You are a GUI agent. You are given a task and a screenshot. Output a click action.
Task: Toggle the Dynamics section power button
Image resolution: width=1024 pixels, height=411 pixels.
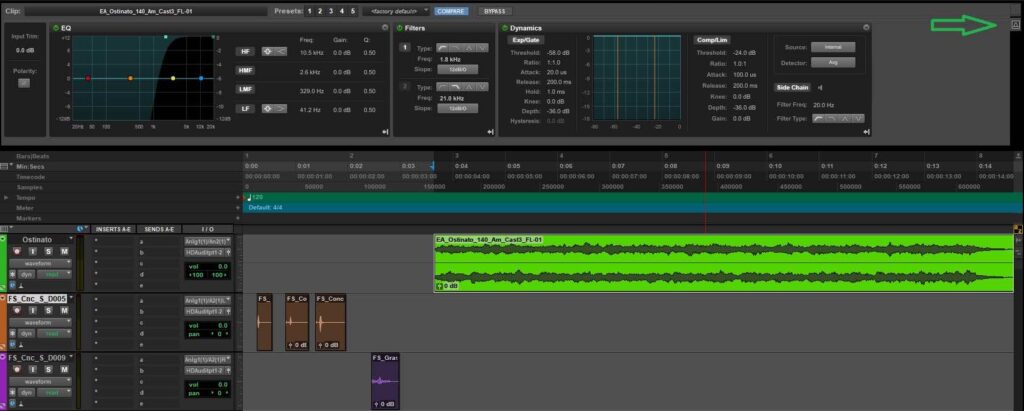click(502, 28)
